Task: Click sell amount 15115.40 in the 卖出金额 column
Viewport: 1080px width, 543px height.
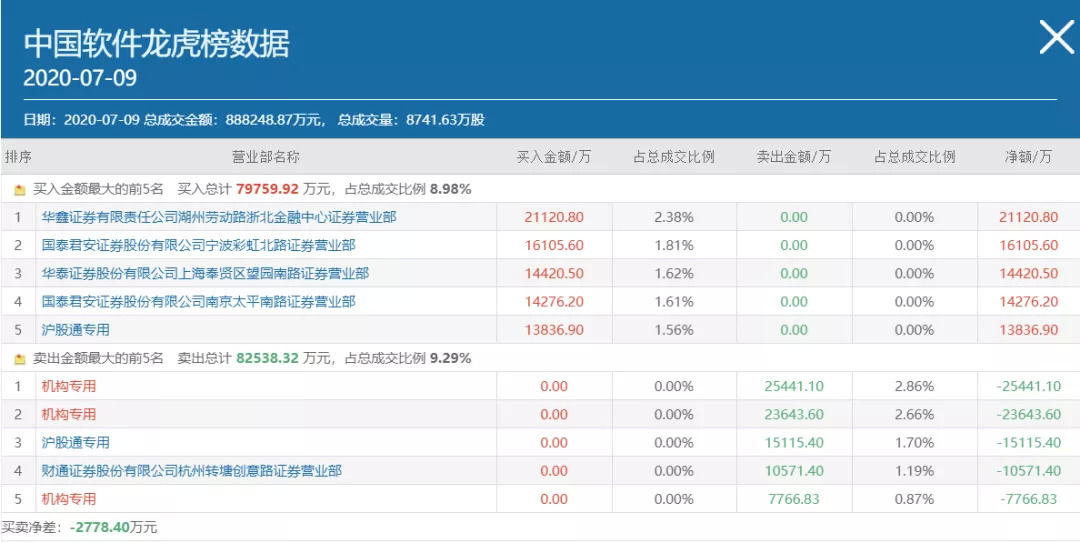Action: click(794, 442)
